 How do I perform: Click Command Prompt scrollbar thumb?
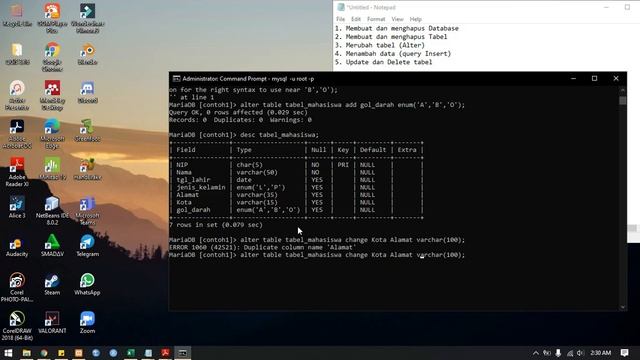[x=622, y=100]
